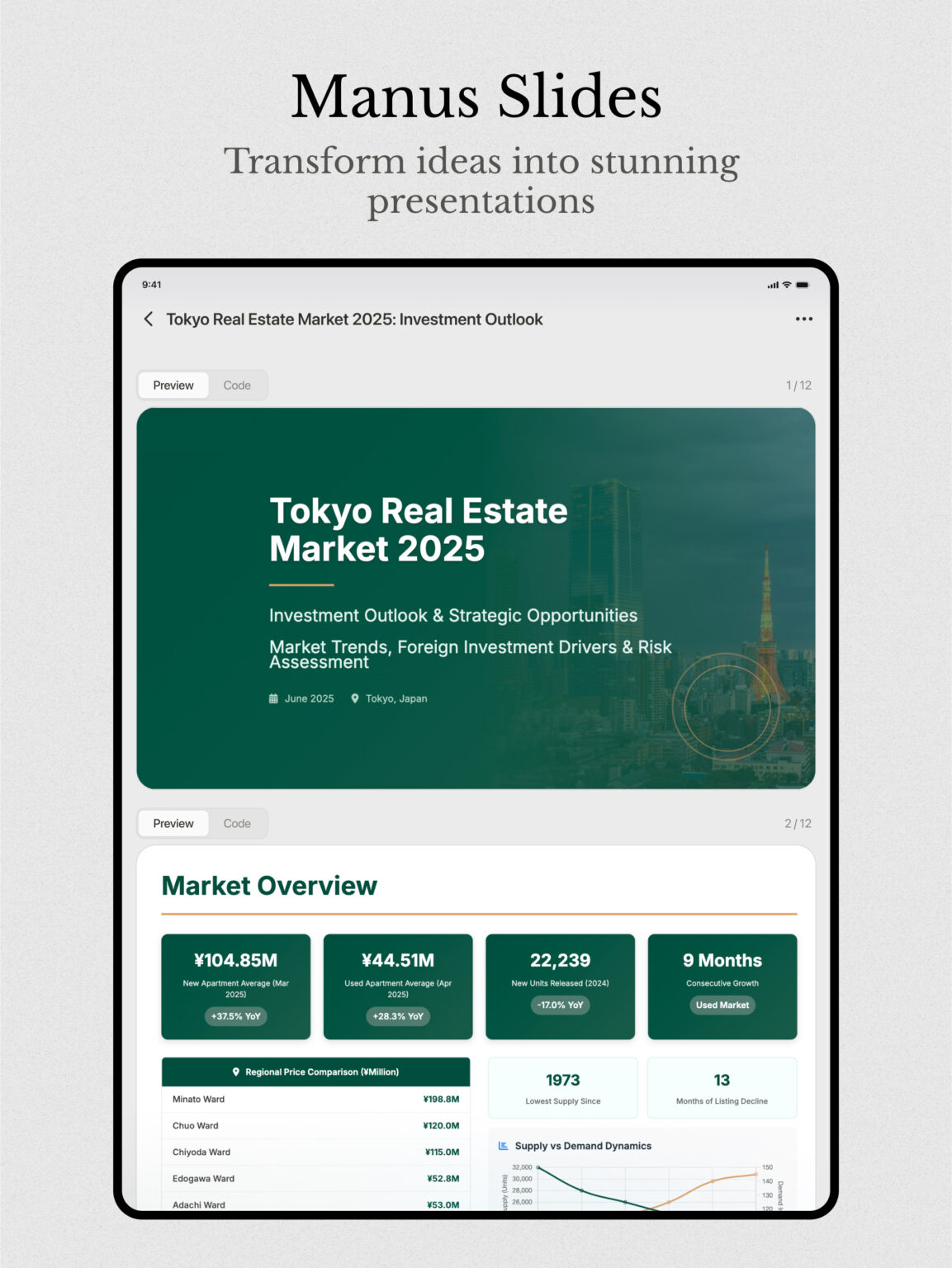Tap the battery indicator in the status bar

[803, 283]
